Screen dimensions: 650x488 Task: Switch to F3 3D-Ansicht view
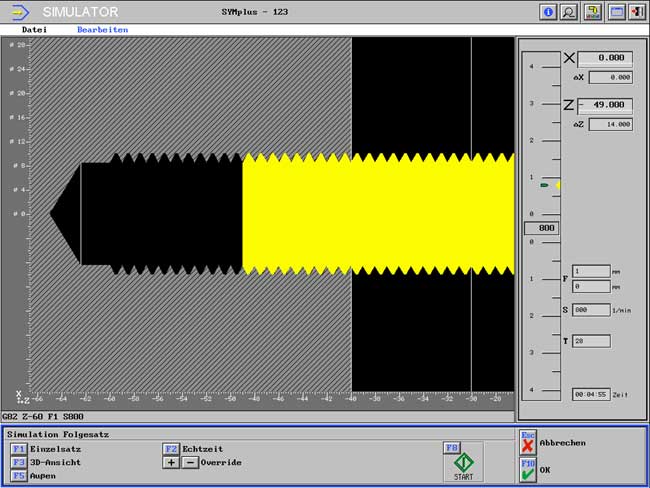(x=19, y=463)
